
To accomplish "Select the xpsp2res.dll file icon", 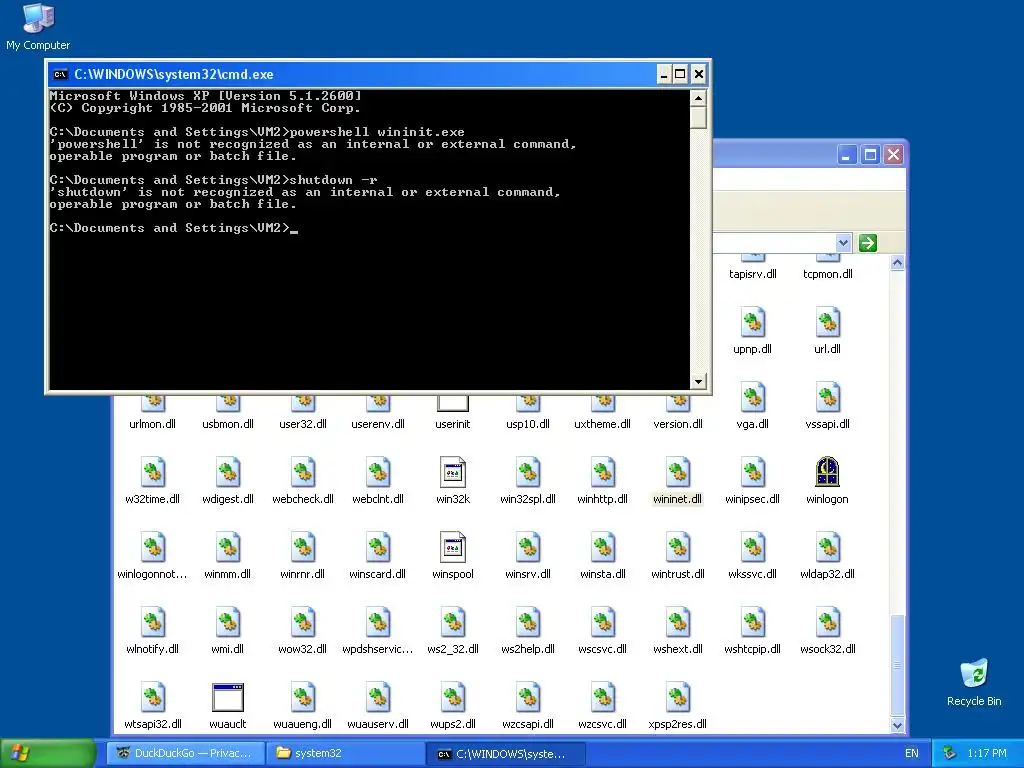I will click(677, 697).
